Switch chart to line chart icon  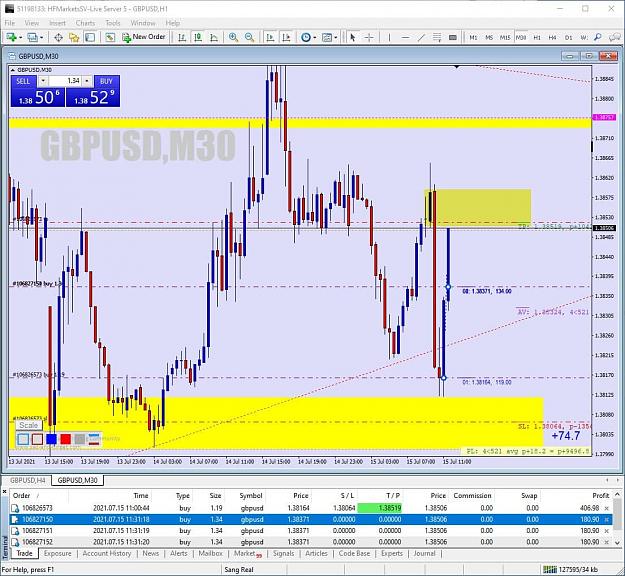click(x=214, y=37)
